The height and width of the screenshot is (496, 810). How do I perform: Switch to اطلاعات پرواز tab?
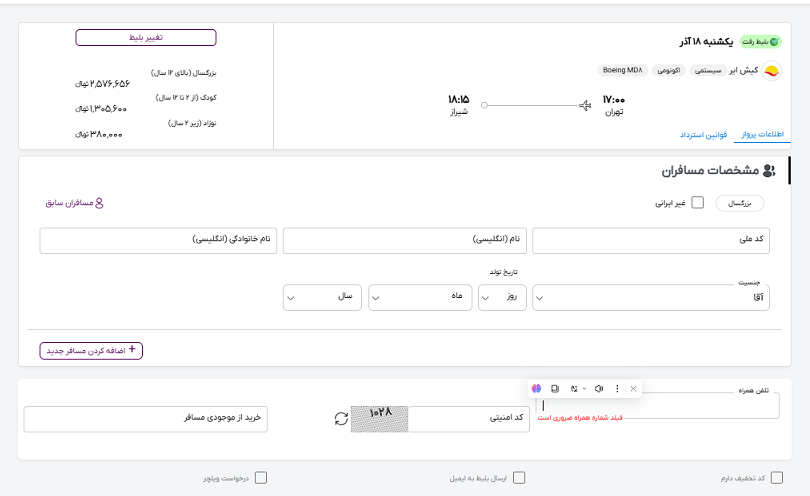pos(762,134)
